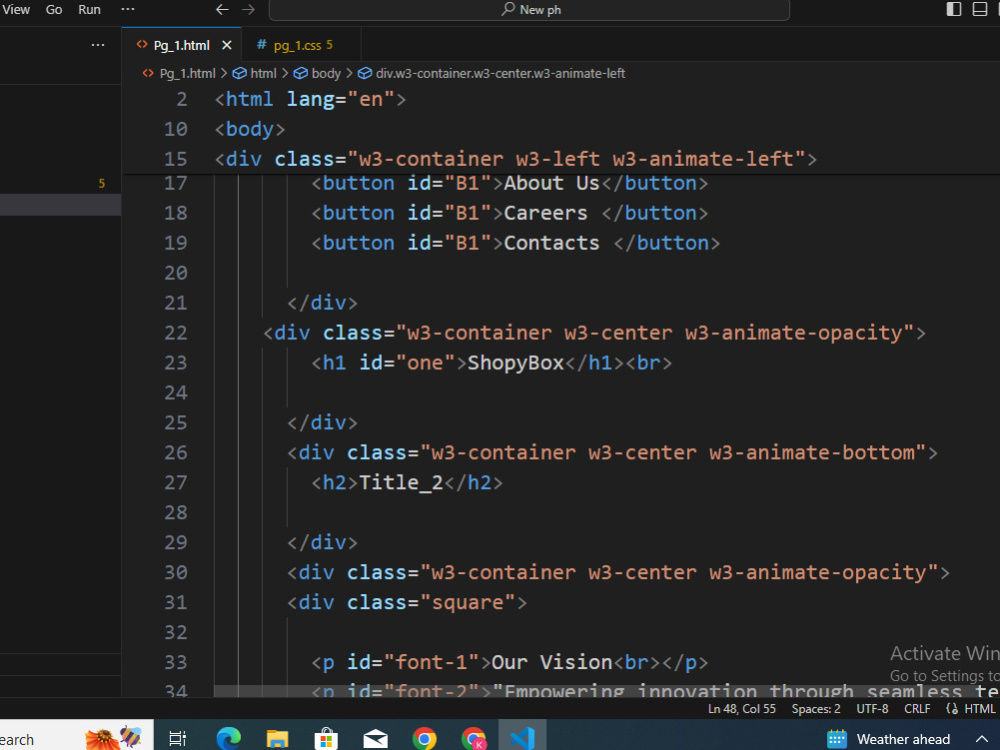
Task: Click Spaces: 2 indentation status item
Action: click(816, 709)
